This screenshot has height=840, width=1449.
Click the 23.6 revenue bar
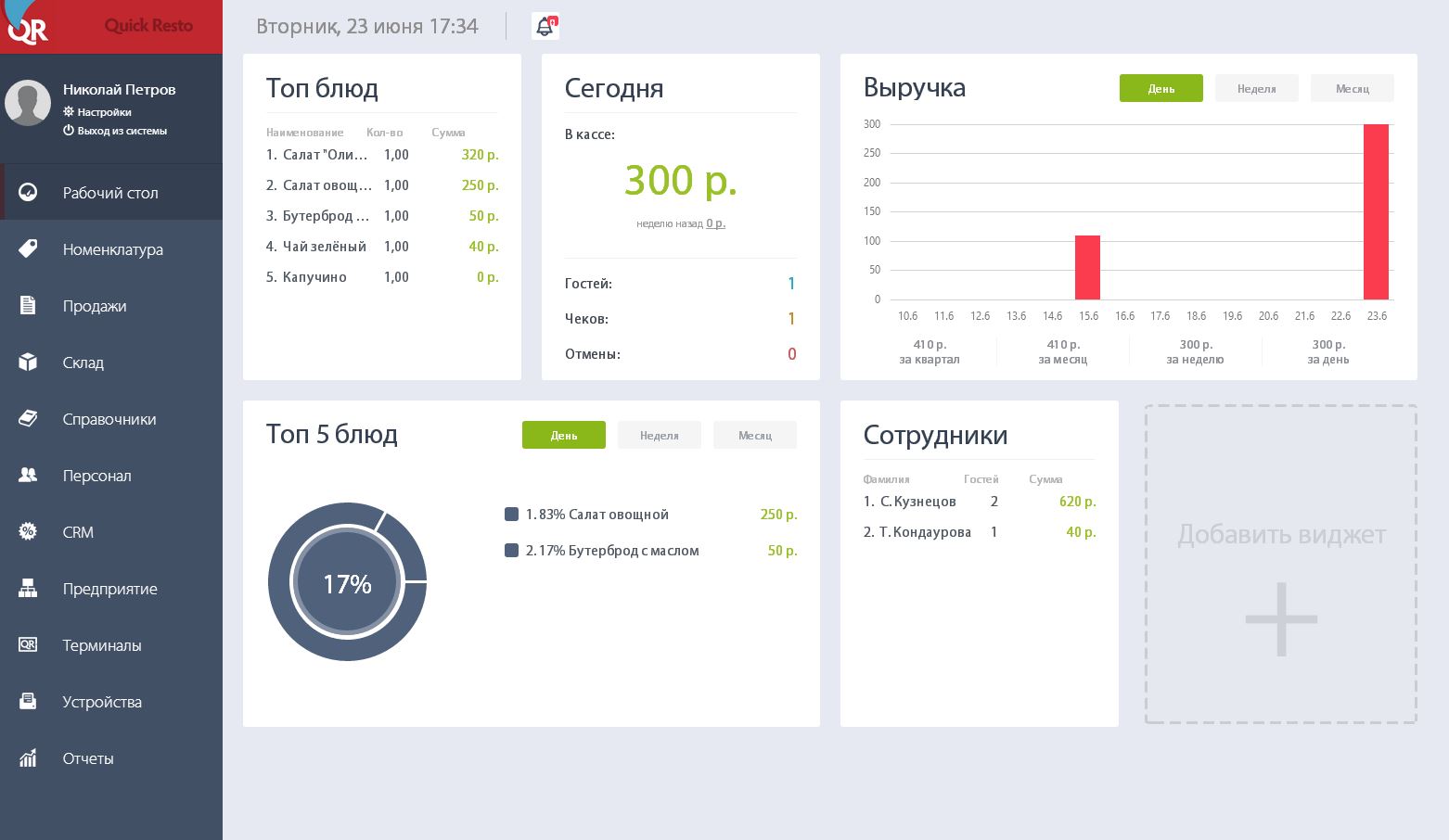(1377, 211)
